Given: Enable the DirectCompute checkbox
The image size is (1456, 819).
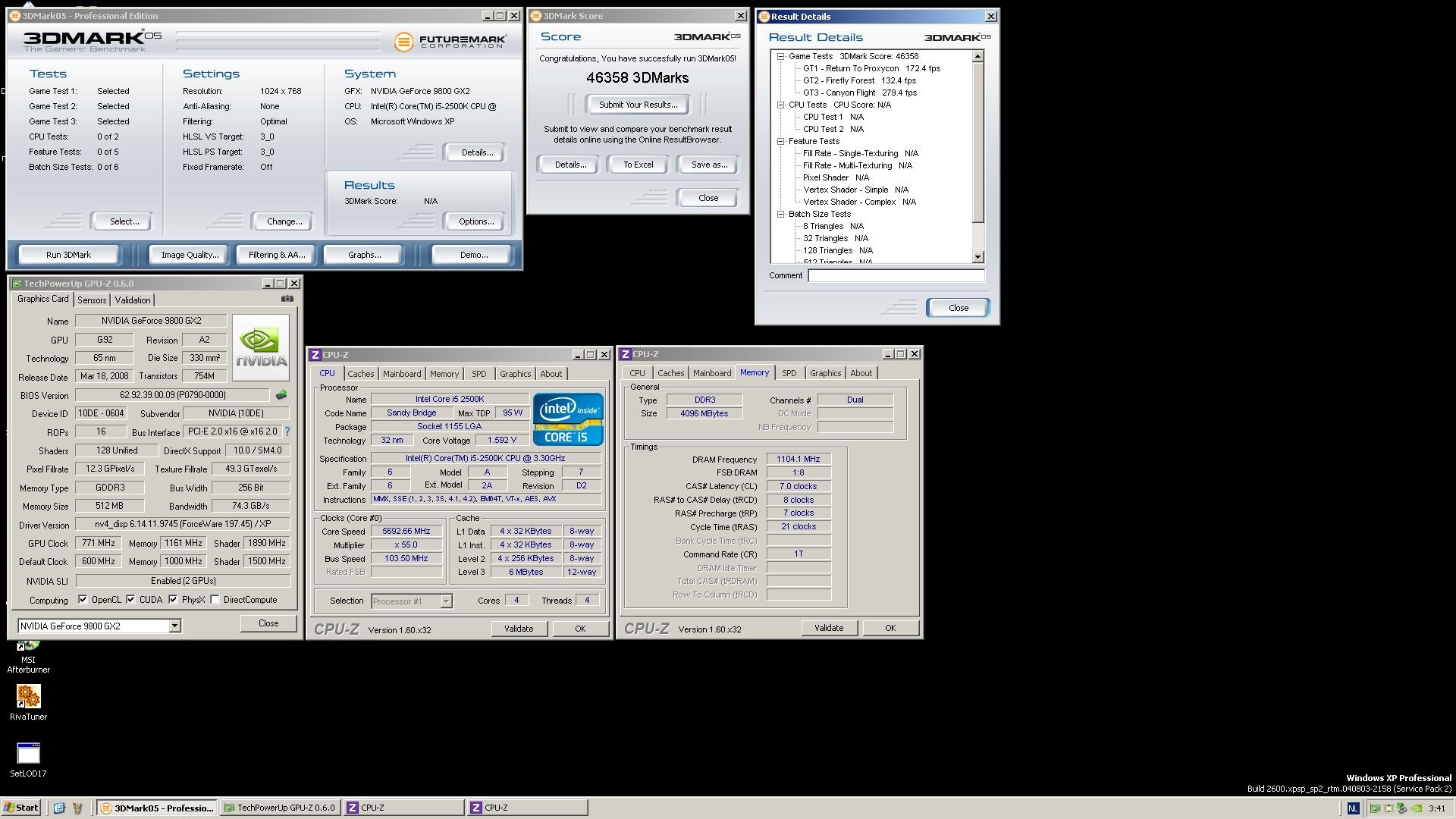Looking at the screenshot, I should [215, 600].
